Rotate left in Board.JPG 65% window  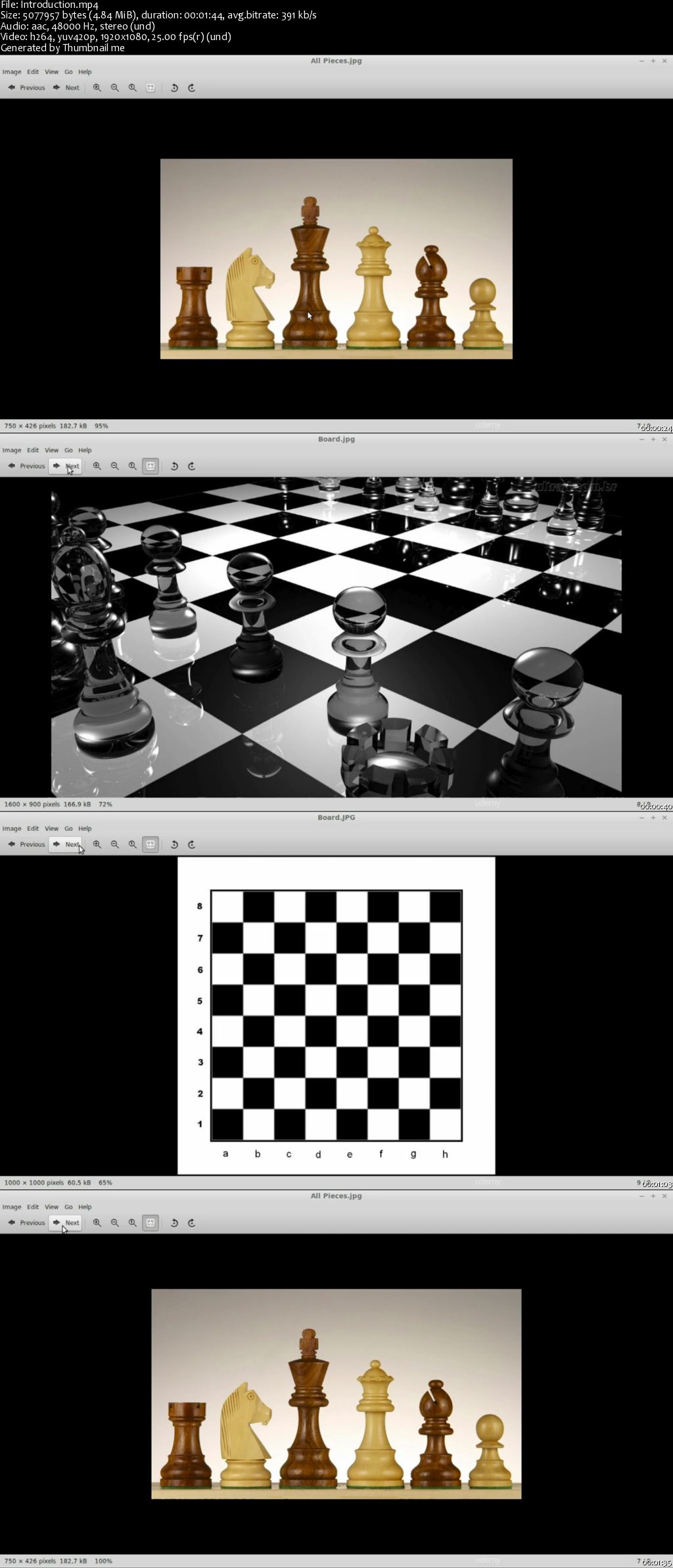pos(174,845)
